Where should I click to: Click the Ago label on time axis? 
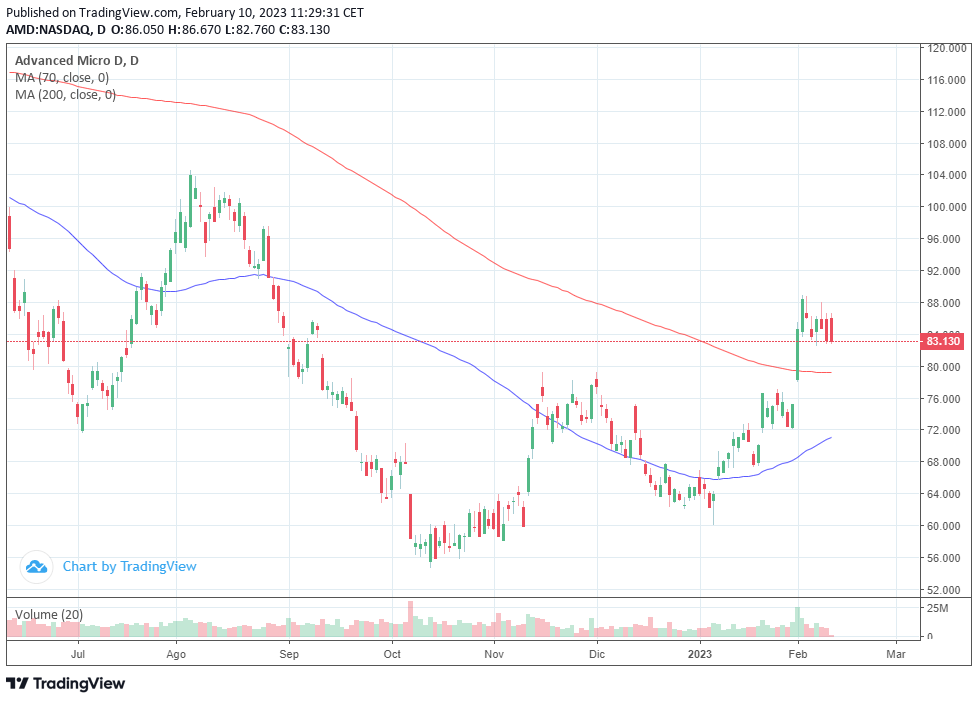click(177, 654)
